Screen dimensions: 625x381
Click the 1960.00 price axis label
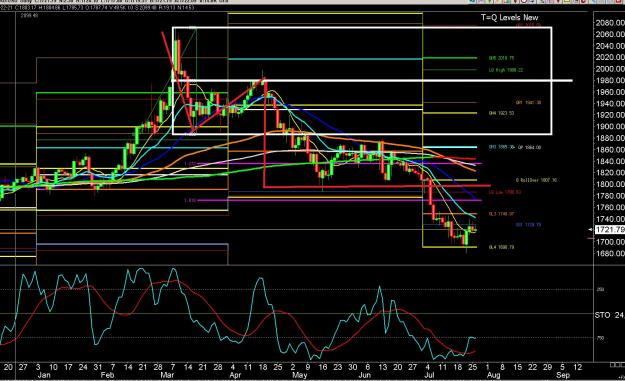tap(610, 92)
